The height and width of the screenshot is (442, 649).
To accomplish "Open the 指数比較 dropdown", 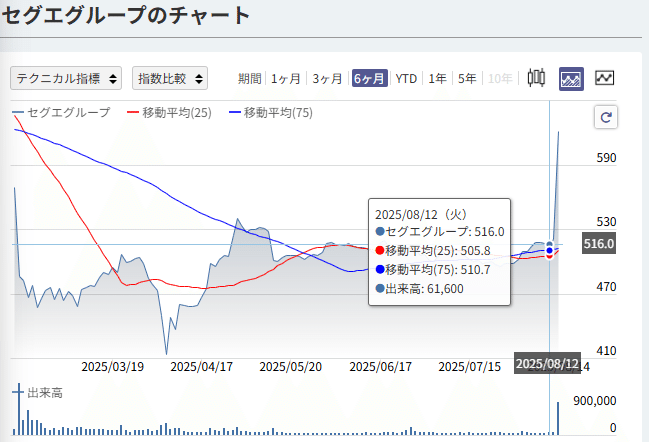I will click(x=170, y=78).
